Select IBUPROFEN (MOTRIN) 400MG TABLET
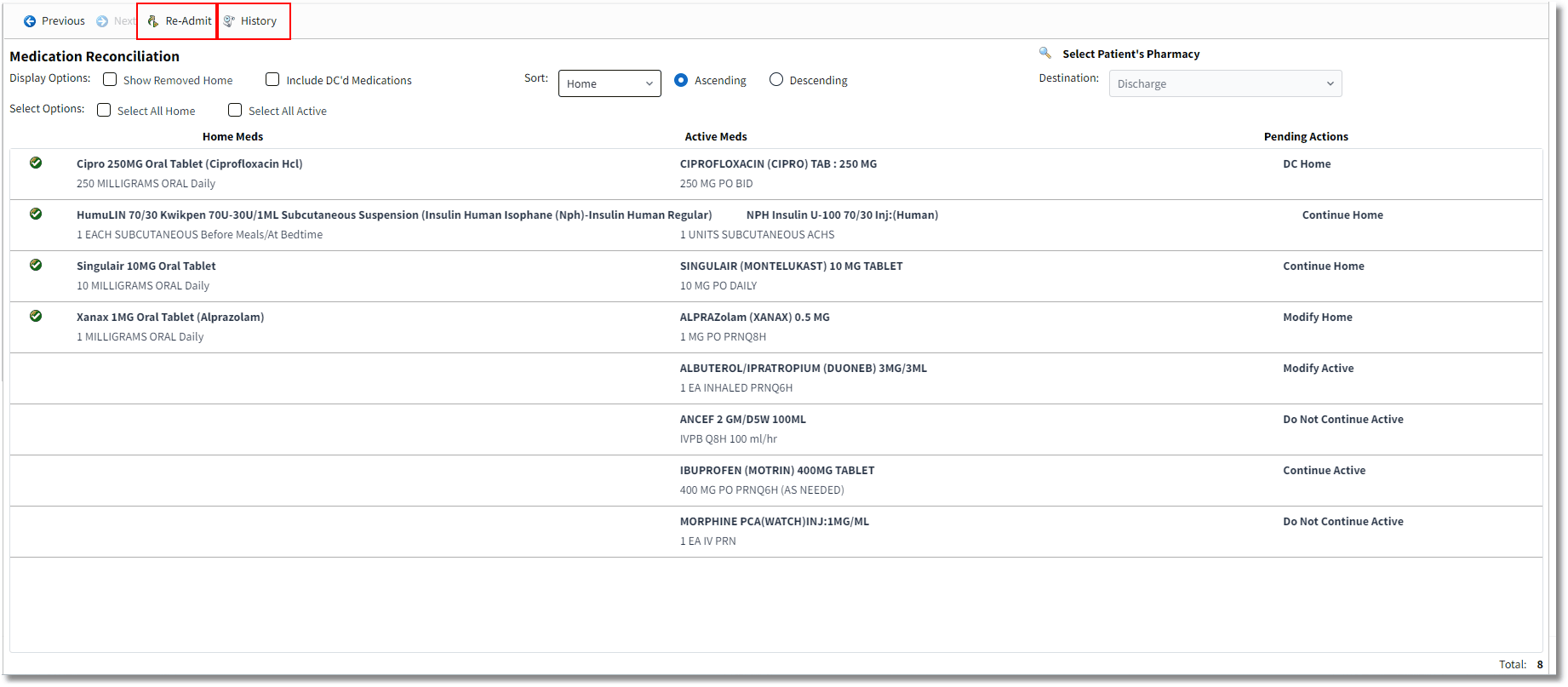This screenshot has height=687, width=1568. [777, 471]
